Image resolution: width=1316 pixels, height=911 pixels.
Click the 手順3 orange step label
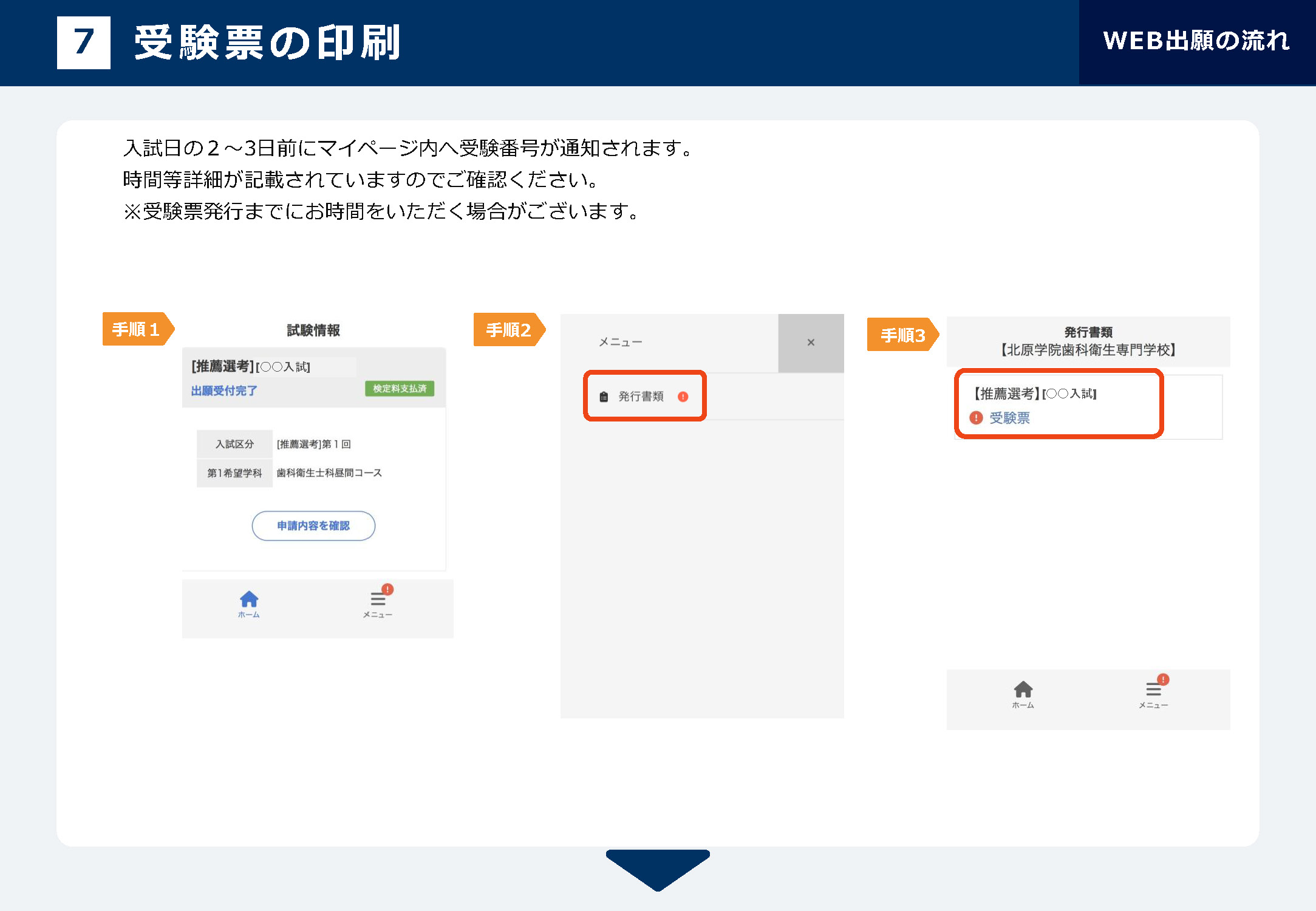902,335
